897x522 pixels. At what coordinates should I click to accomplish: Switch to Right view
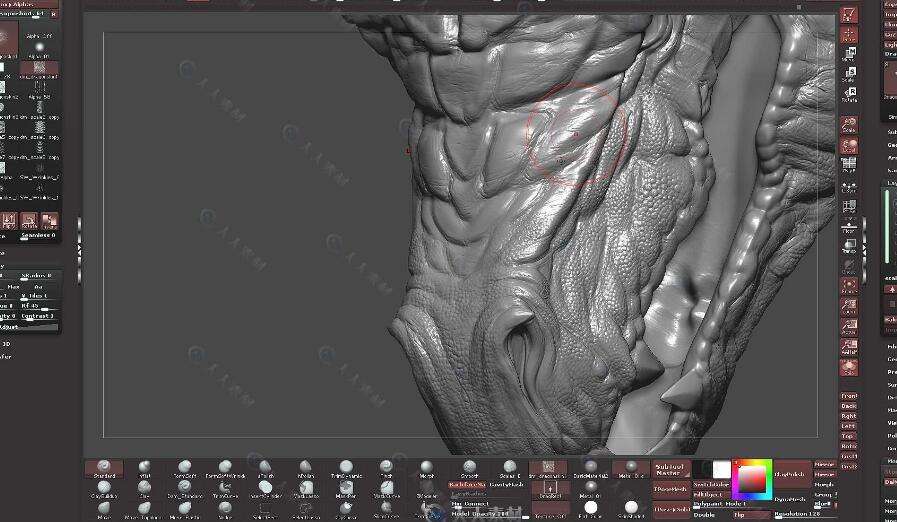coord(849,416)
